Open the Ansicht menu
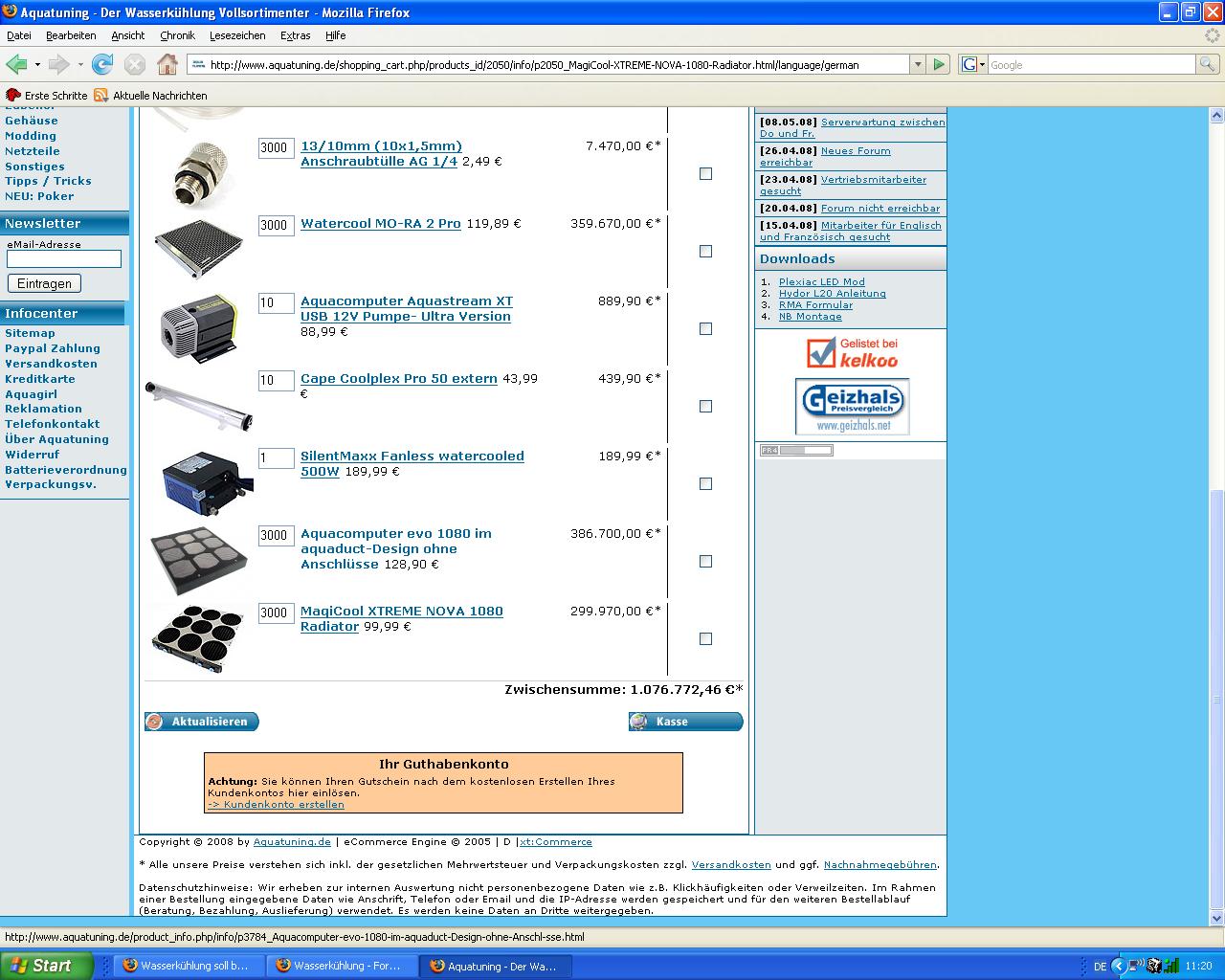 click(127, 35)
